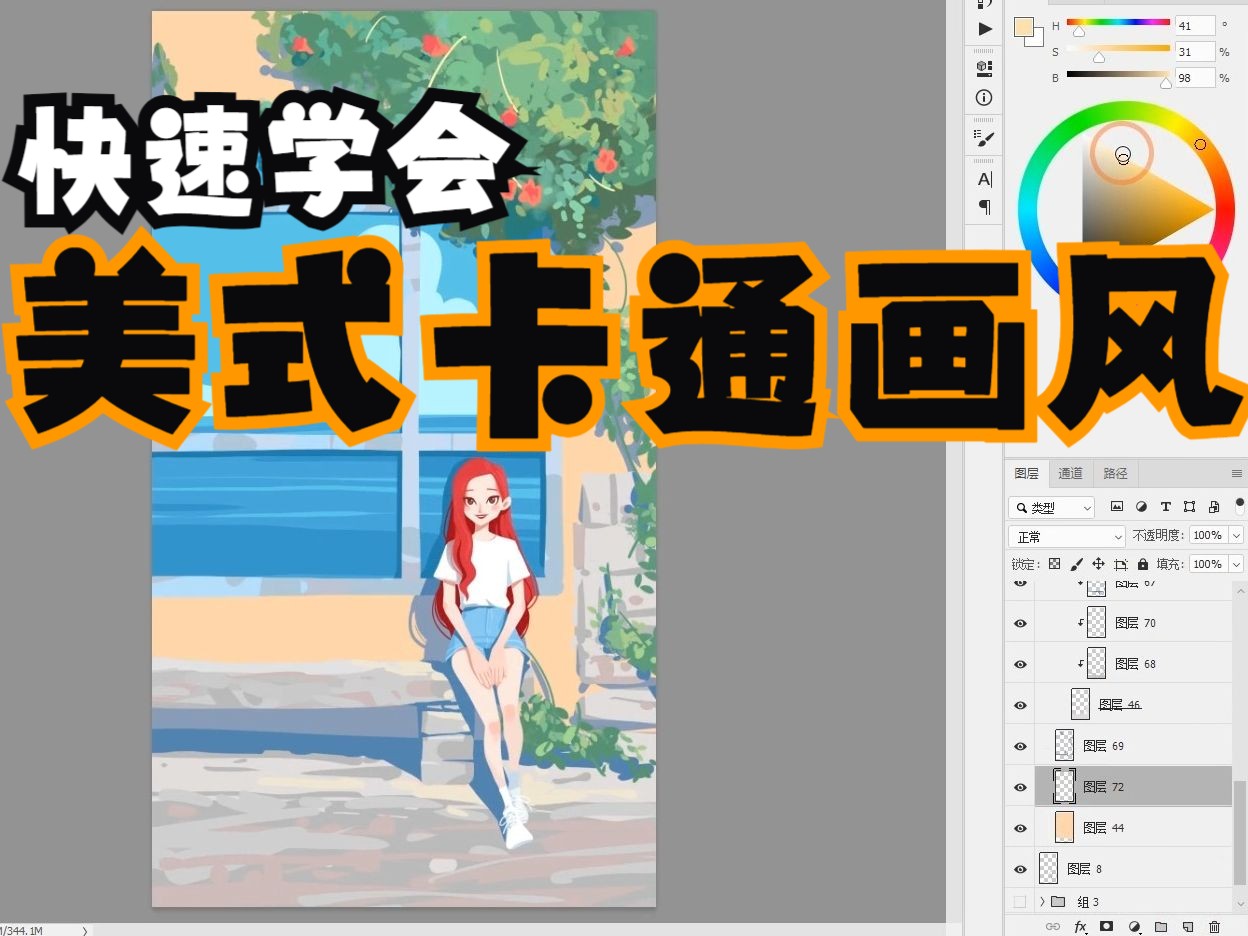
Task: Click the Create new group folder icon
Action: (x=1160, y=927)
